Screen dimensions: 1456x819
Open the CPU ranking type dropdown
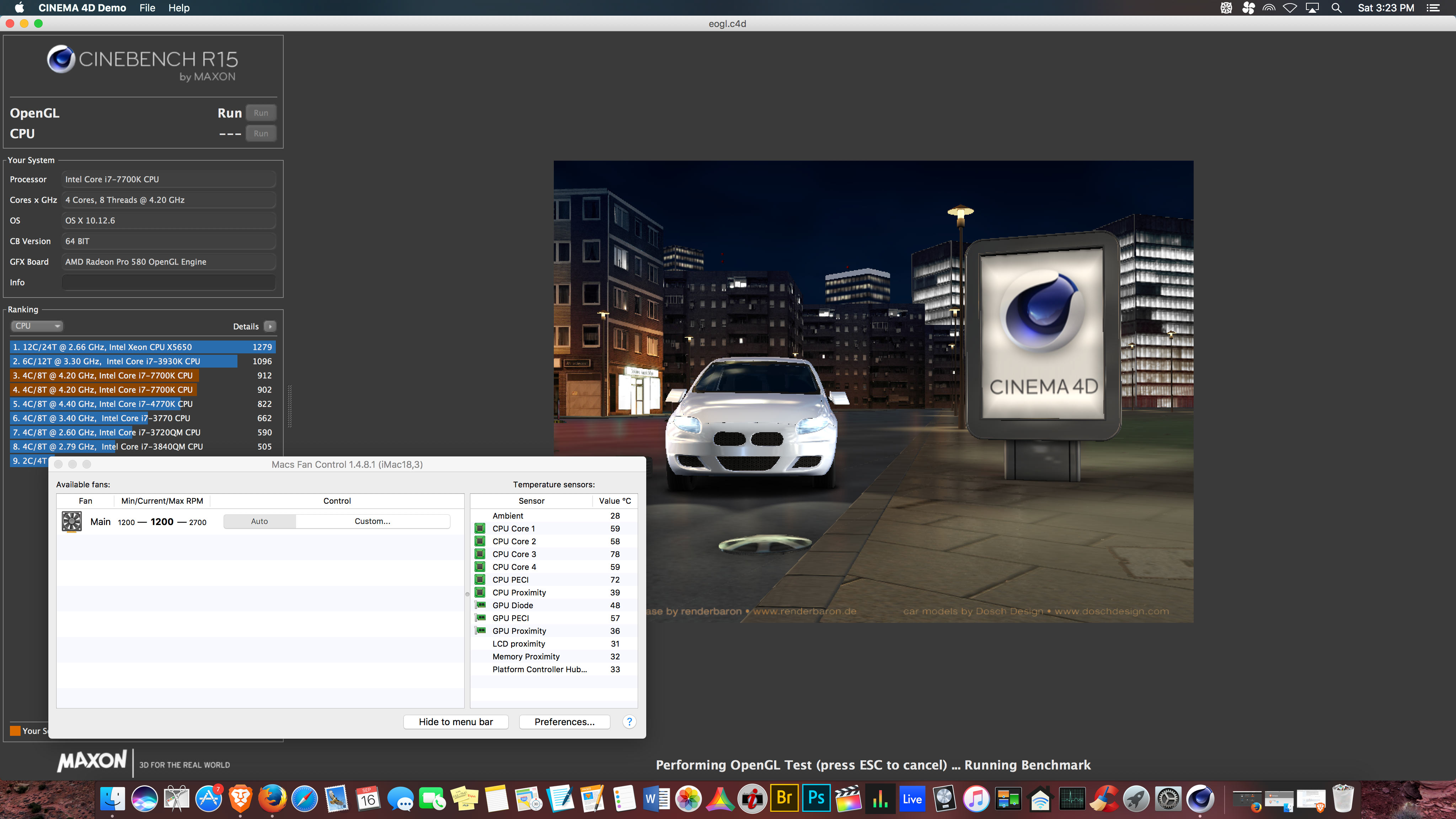[x=37, y=326]
